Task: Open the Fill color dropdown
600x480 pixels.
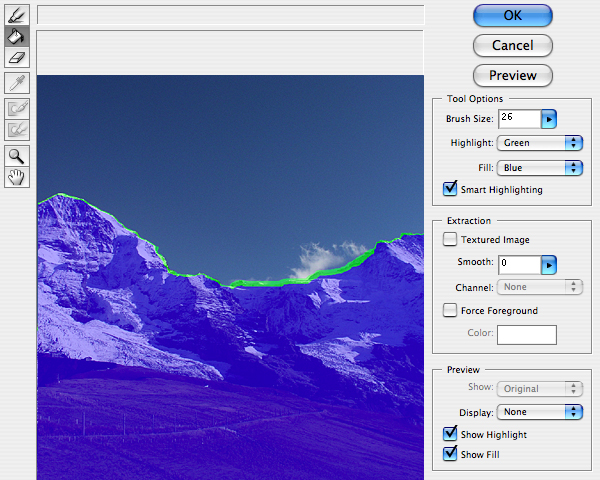Action: (x=540, y=168)
